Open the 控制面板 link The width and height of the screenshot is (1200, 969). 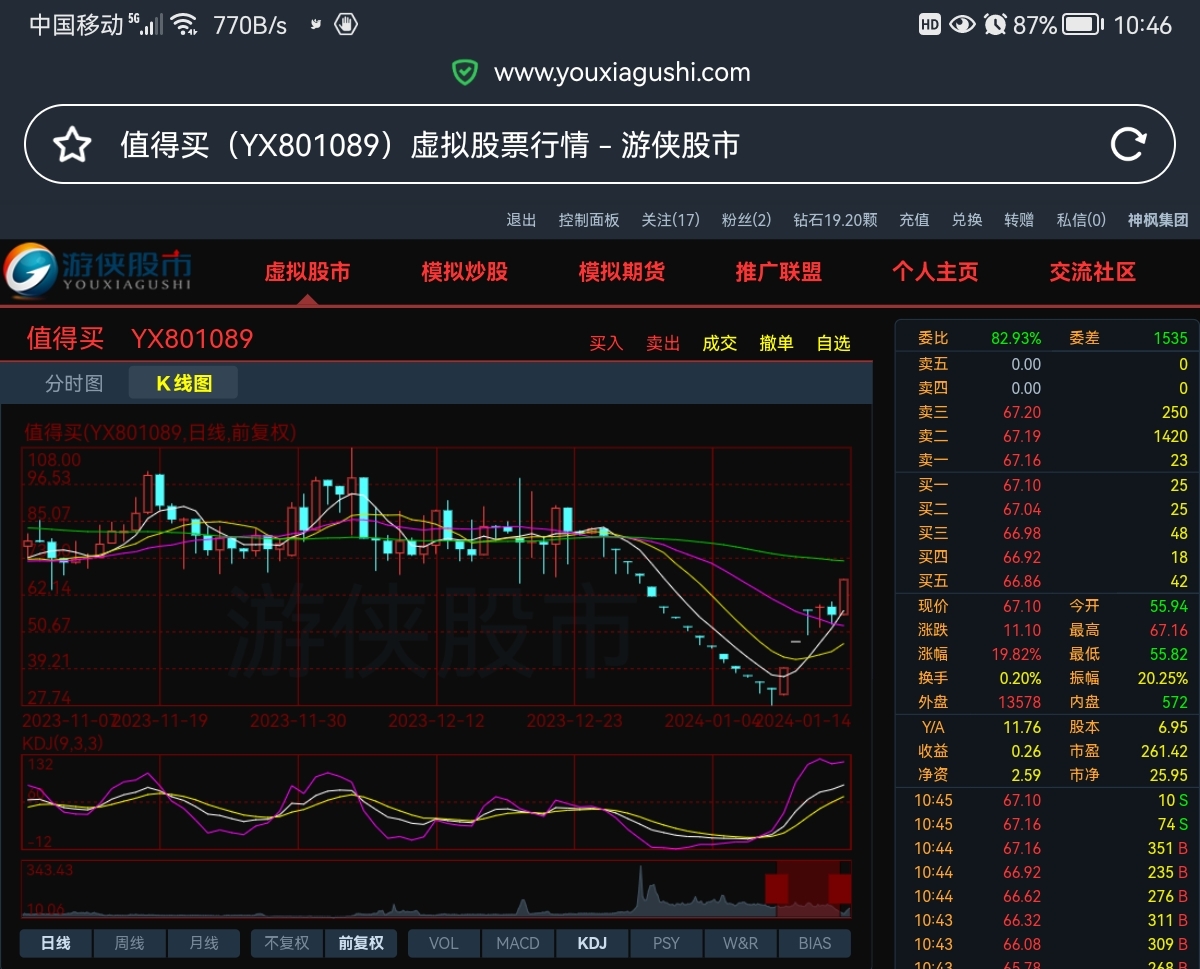(x=589, y=220)
